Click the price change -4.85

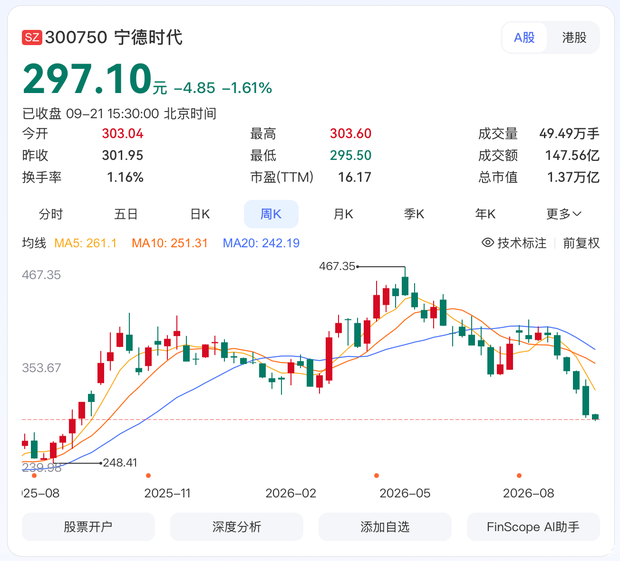point(195,88)
